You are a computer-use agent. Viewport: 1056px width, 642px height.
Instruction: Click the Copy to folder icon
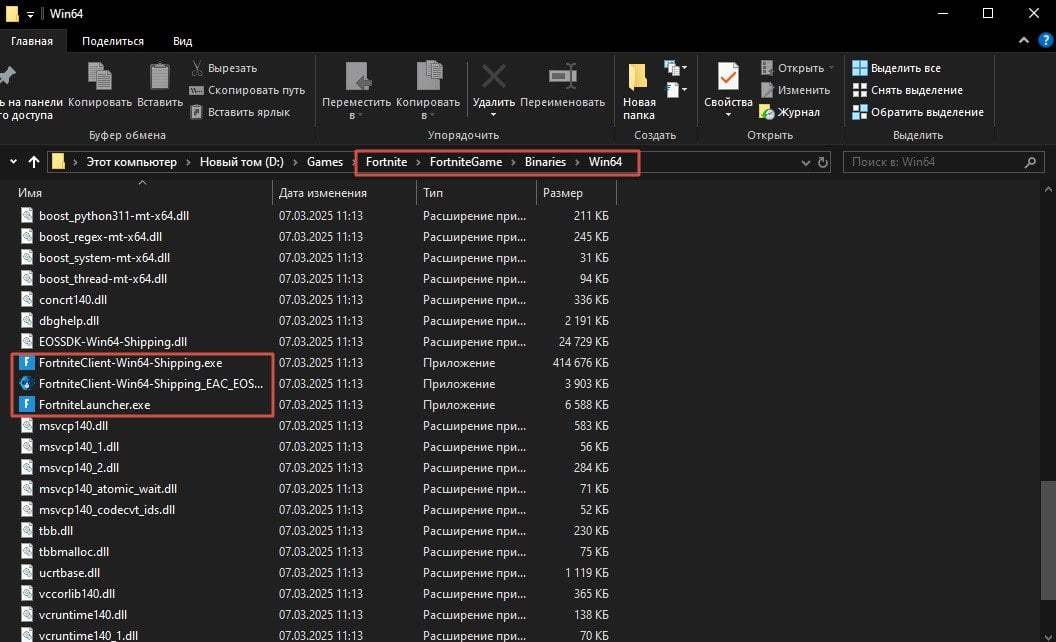(429, 75)
